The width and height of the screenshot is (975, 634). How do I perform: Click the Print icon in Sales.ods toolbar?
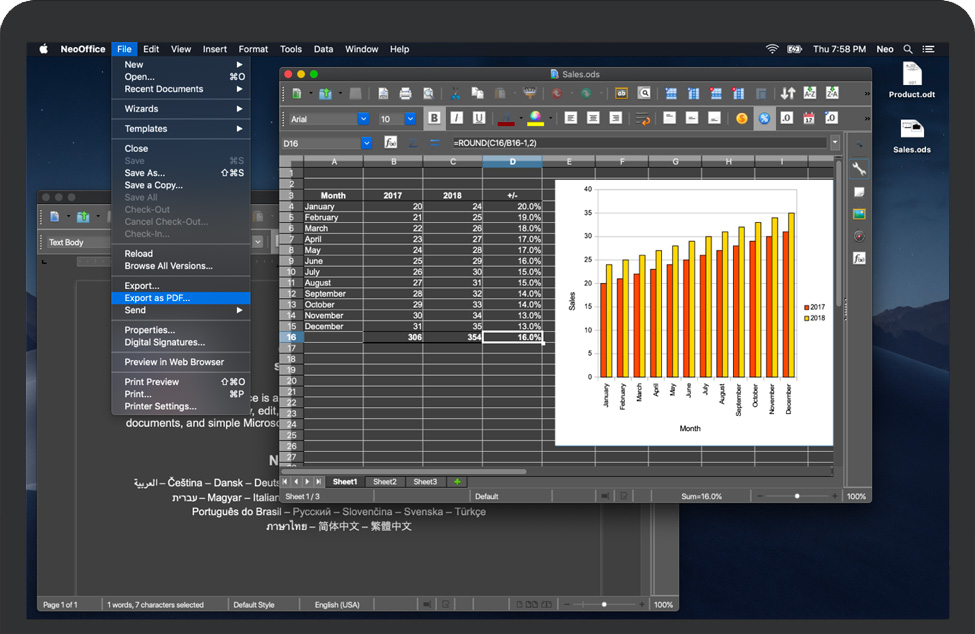[405, 93]
